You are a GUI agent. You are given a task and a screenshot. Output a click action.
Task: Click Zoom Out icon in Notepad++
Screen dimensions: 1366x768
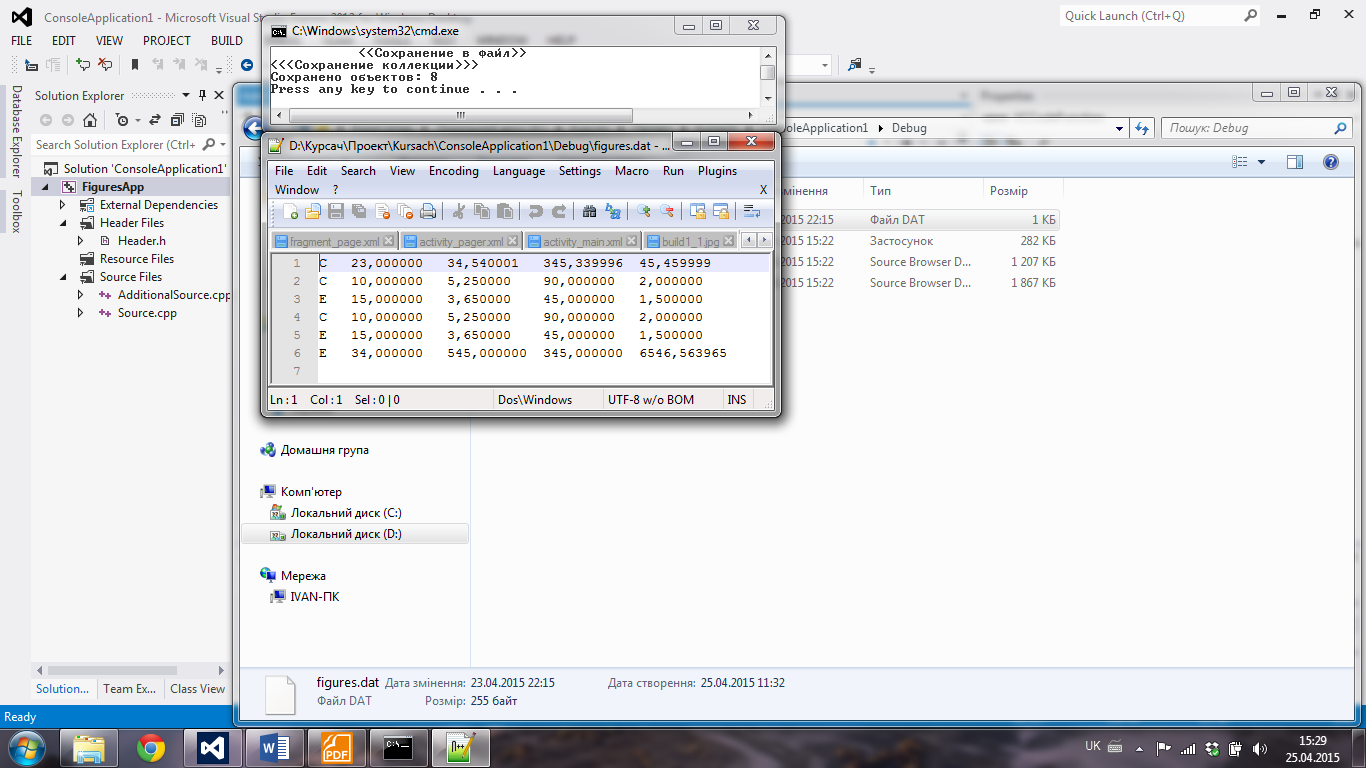click(666, 211)
